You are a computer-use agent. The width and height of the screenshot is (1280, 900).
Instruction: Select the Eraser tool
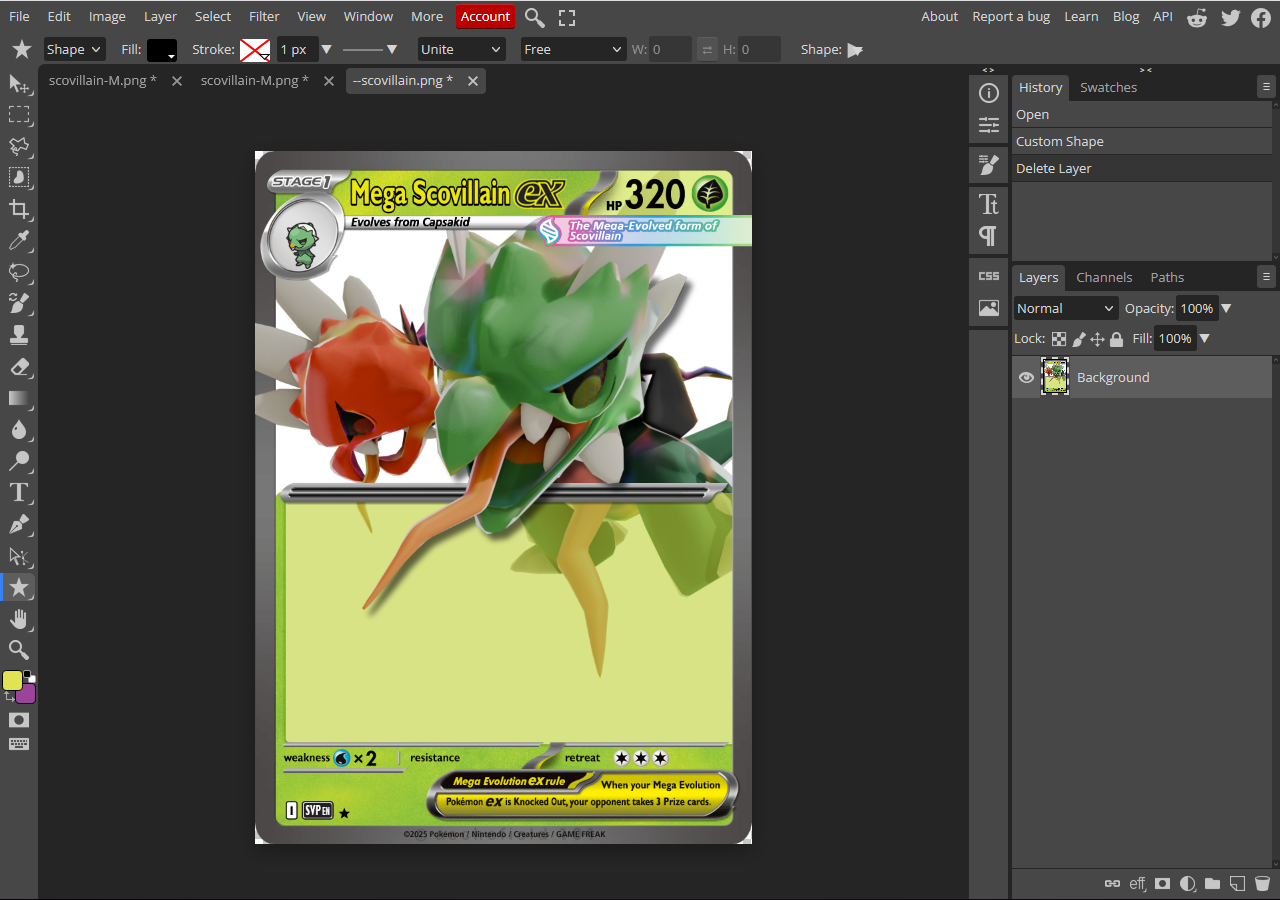tap(19, 366)
